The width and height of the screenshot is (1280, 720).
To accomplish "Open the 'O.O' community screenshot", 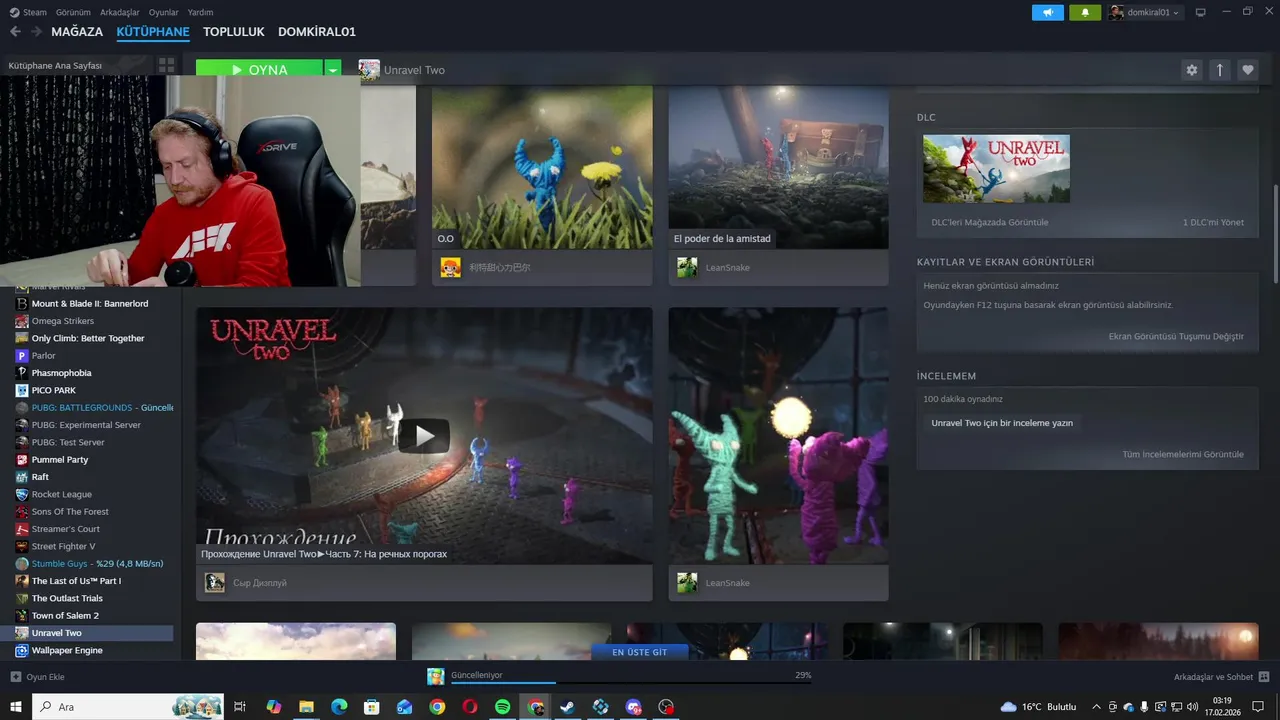I will (542, 167).
